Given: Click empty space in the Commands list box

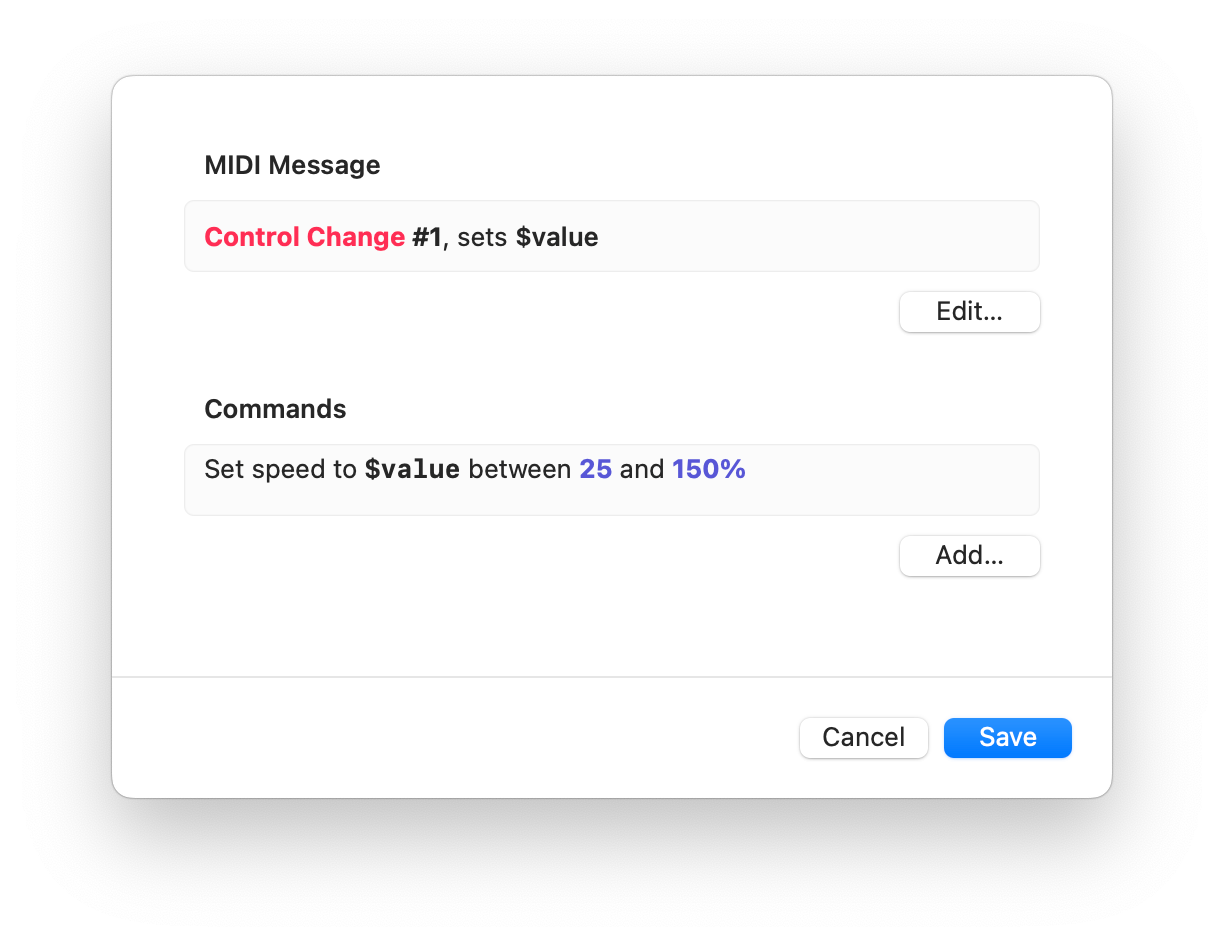Looking at the screenshot, I should coord(880,492).
